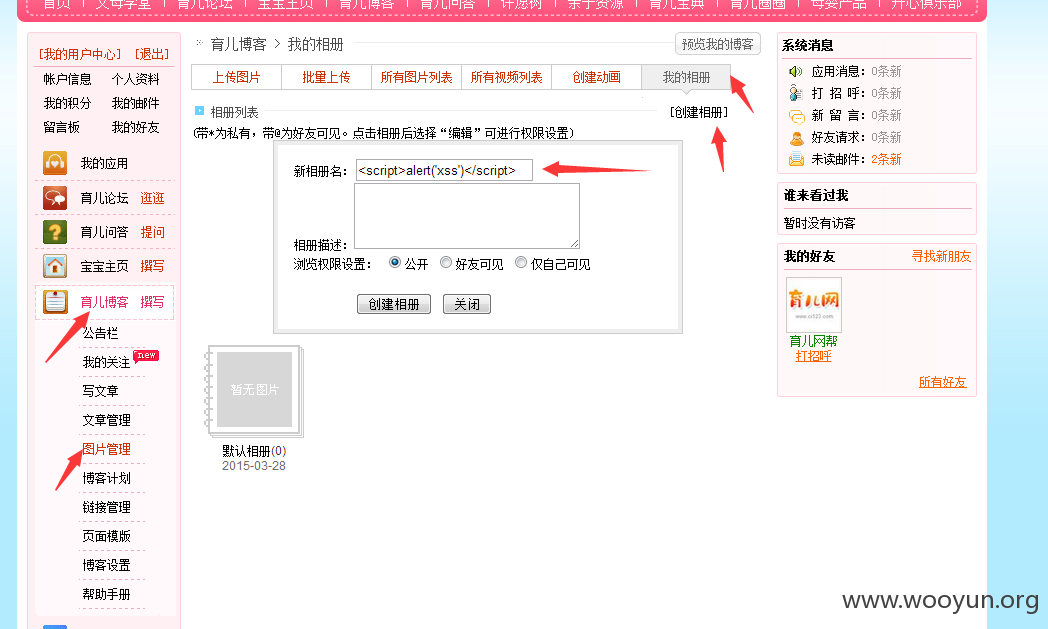Click inside the 相册描述 textarea

point(467,217)
